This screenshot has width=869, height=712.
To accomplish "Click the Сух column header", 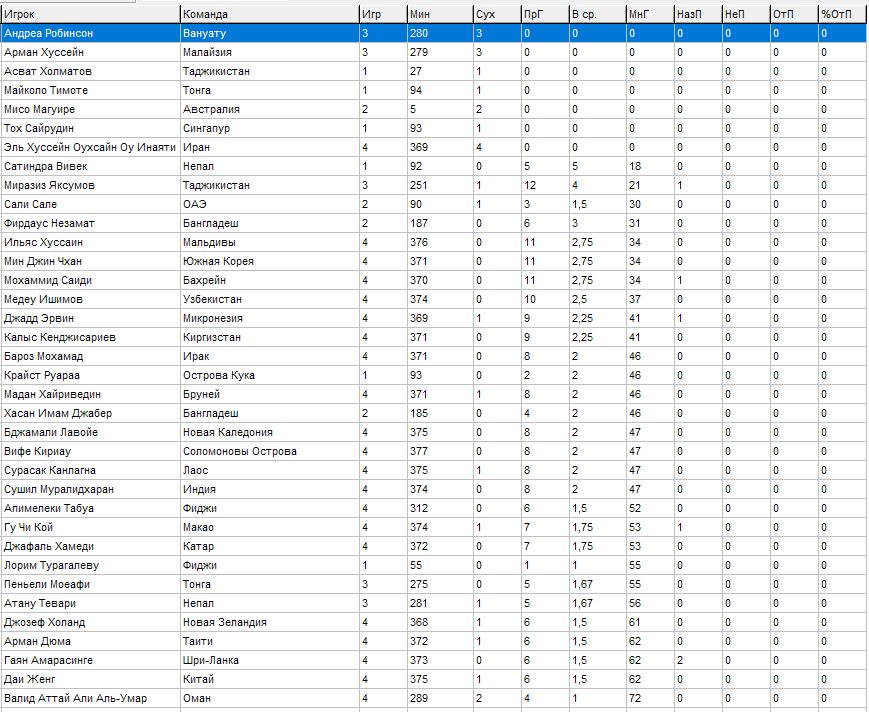I will (x=496, y=14).
